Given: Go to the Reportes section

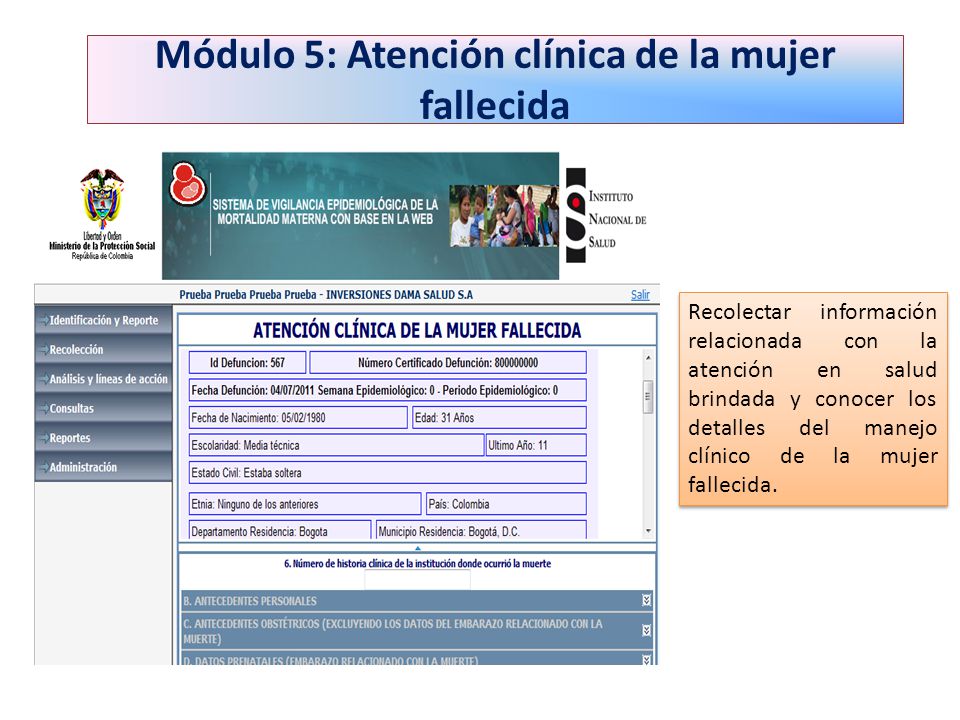Looking at the screenshot, I should pyautogui.click(x=103, y=438).
